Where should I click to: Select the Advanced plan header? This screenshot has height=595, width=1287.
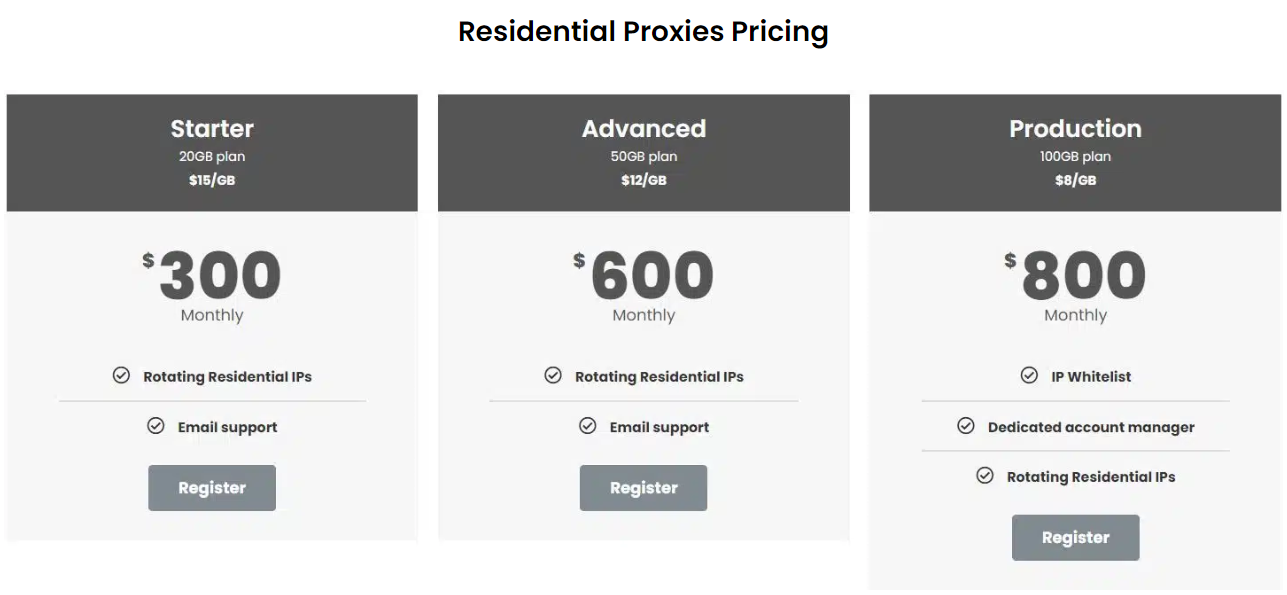tap(644, 153)
